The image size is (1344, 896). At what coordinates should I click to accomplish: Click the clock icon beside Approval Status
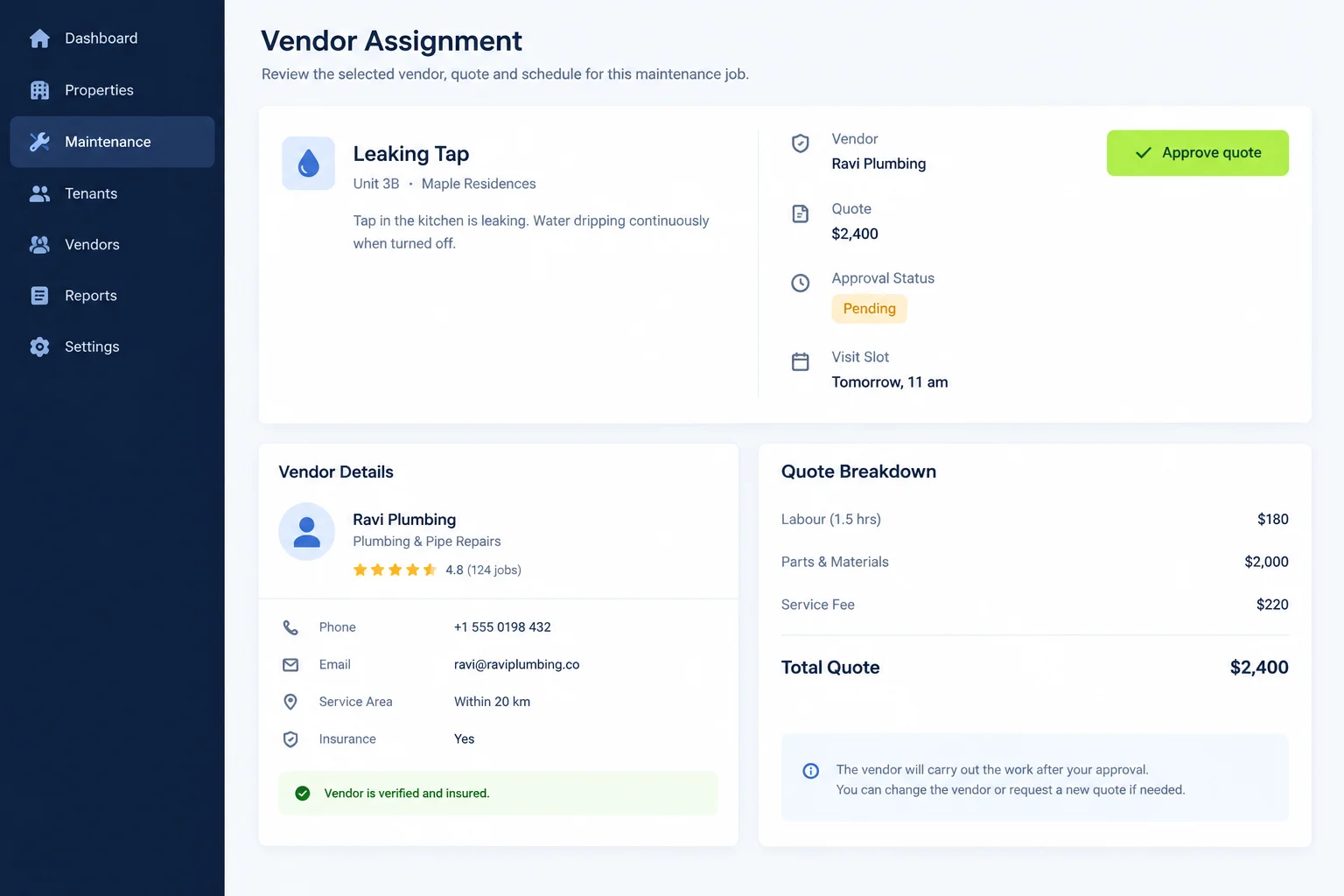(x=800, y=283)
